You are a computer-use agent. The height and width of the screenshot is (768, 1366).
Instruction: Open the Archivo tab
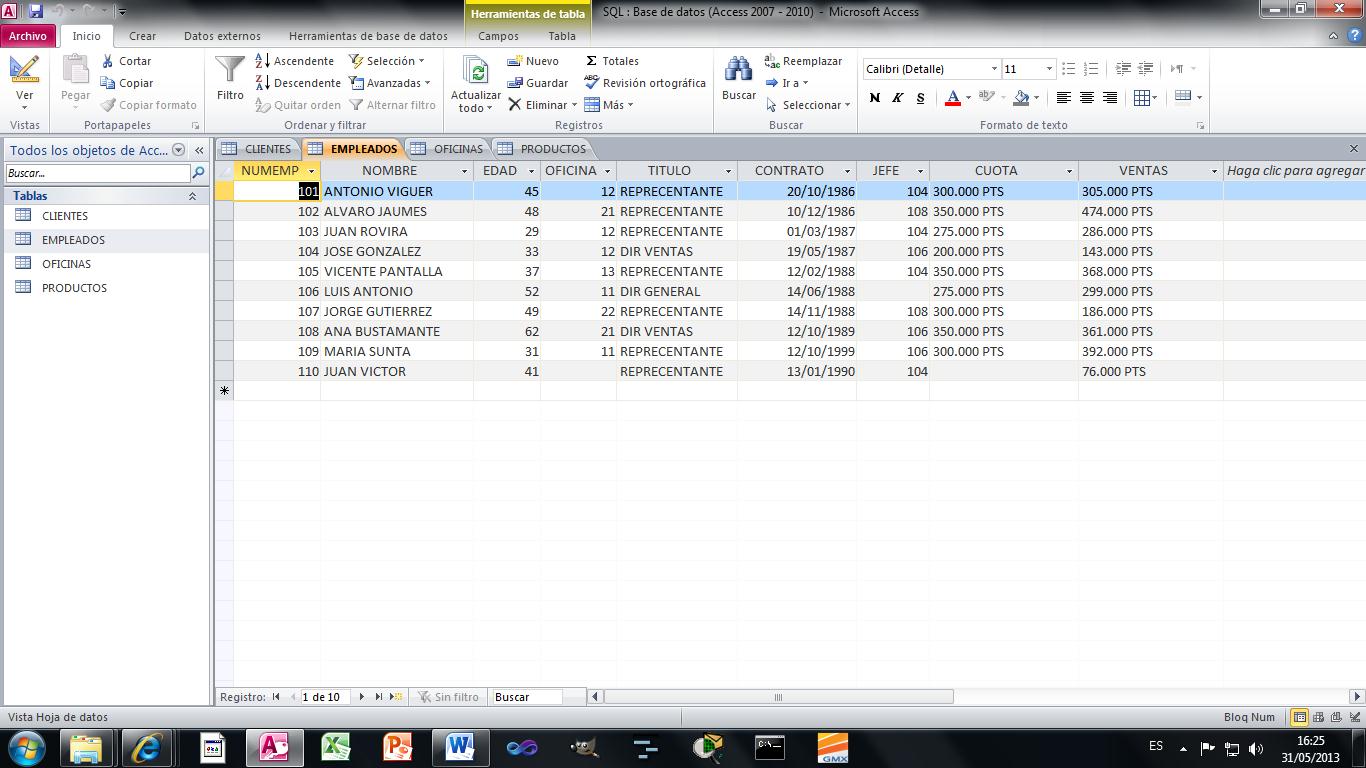28,36
